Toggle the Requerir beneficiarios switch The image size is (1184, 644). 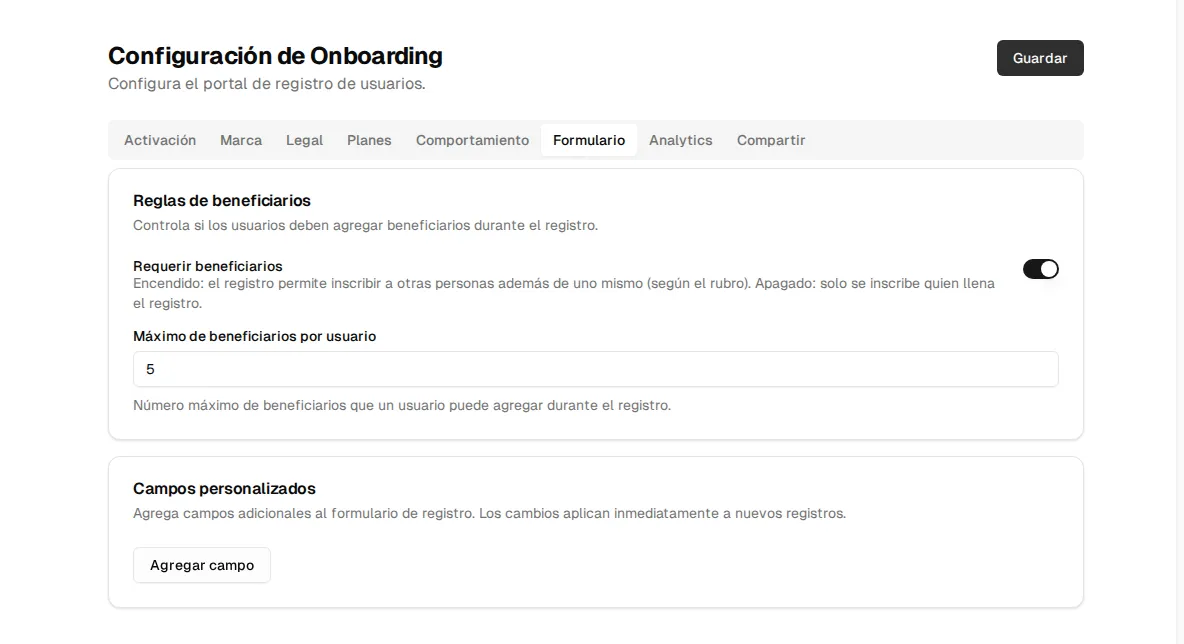coord(1041,269)
